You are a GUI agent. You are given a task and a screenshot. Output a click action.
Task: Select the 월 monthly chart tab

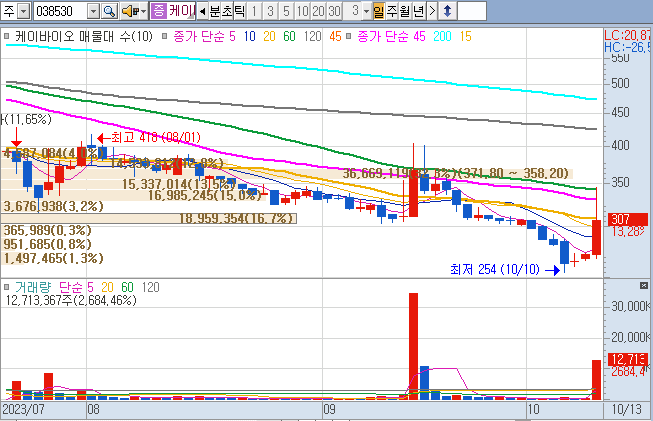(405, 11)
